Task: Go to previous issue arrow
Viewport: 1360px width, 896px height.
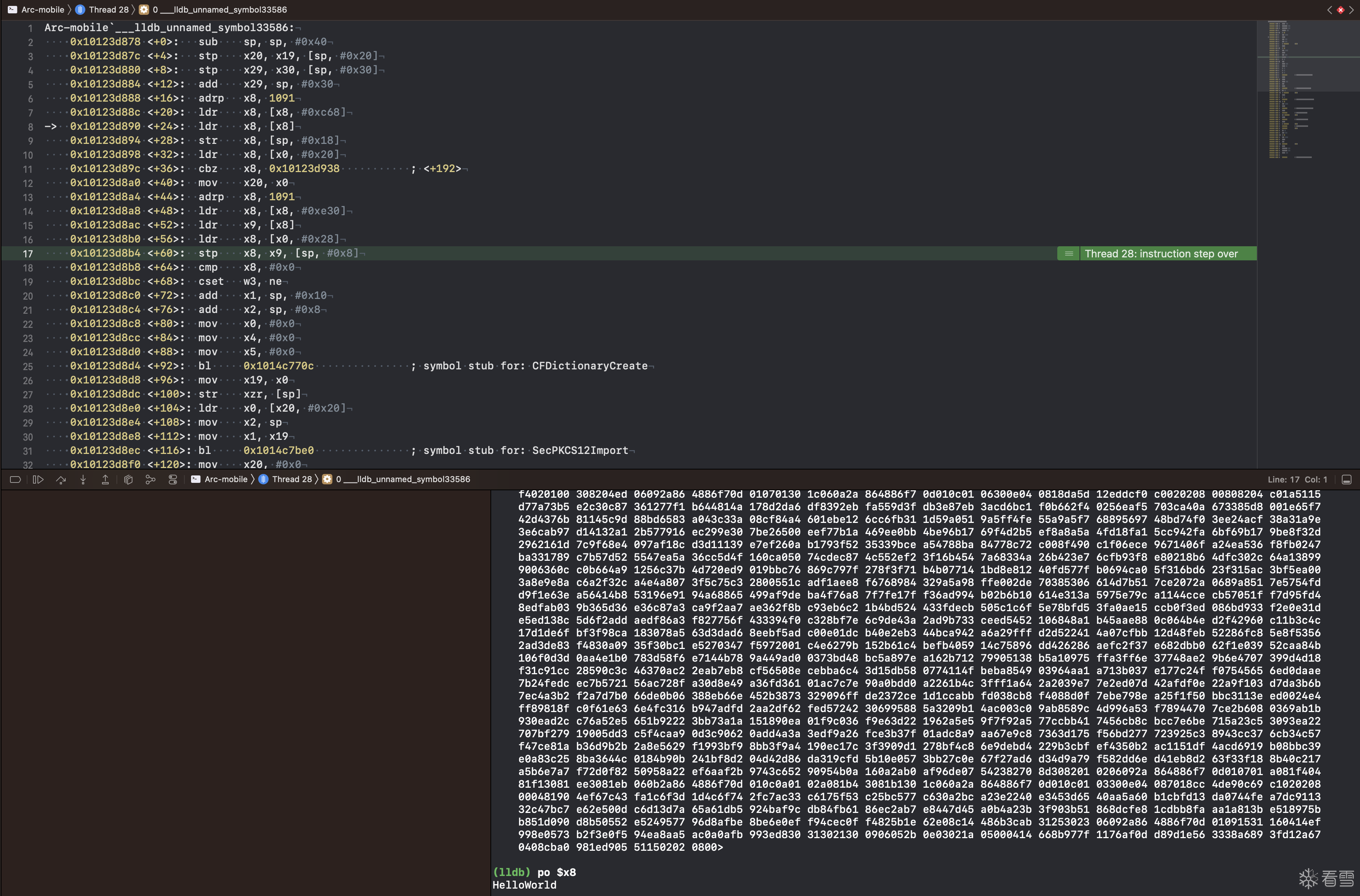Action: [x=1330, y=10]
